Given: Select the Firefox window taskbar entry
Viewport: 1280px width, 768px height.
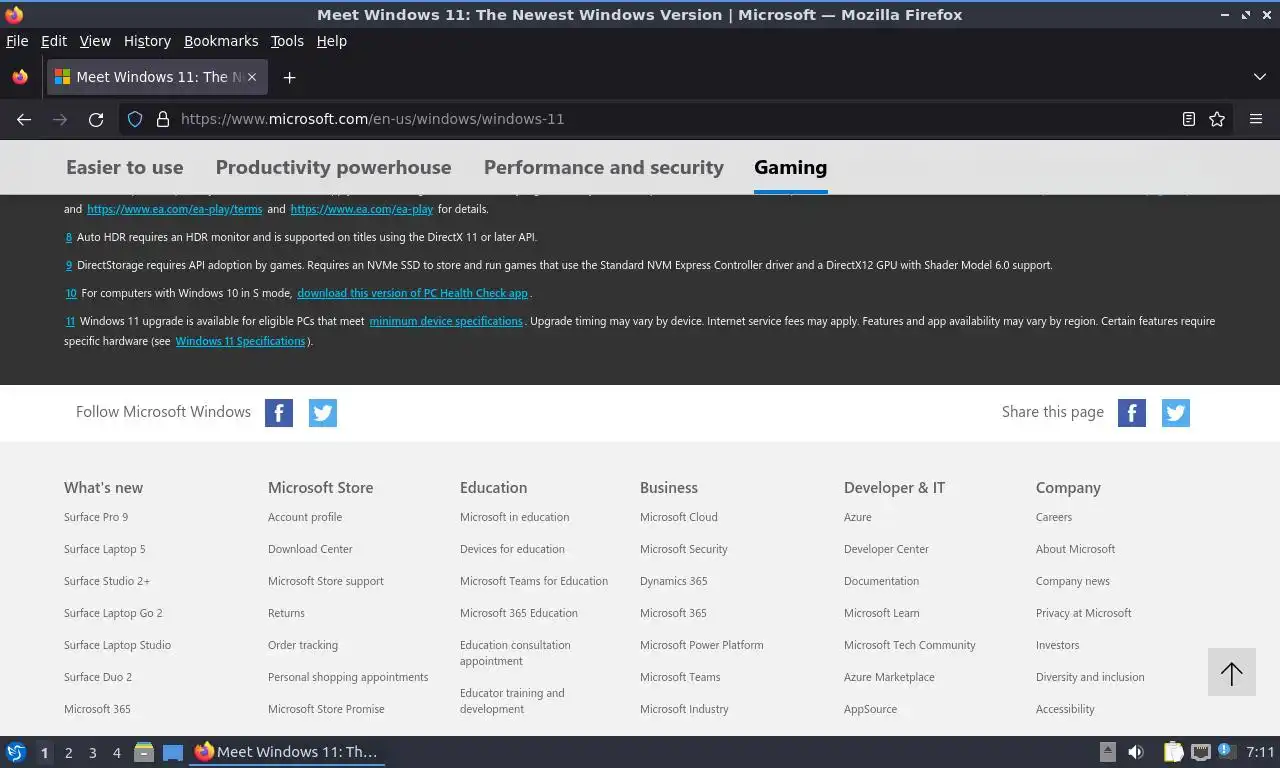Looking at the screenshot, I should 288,752.
